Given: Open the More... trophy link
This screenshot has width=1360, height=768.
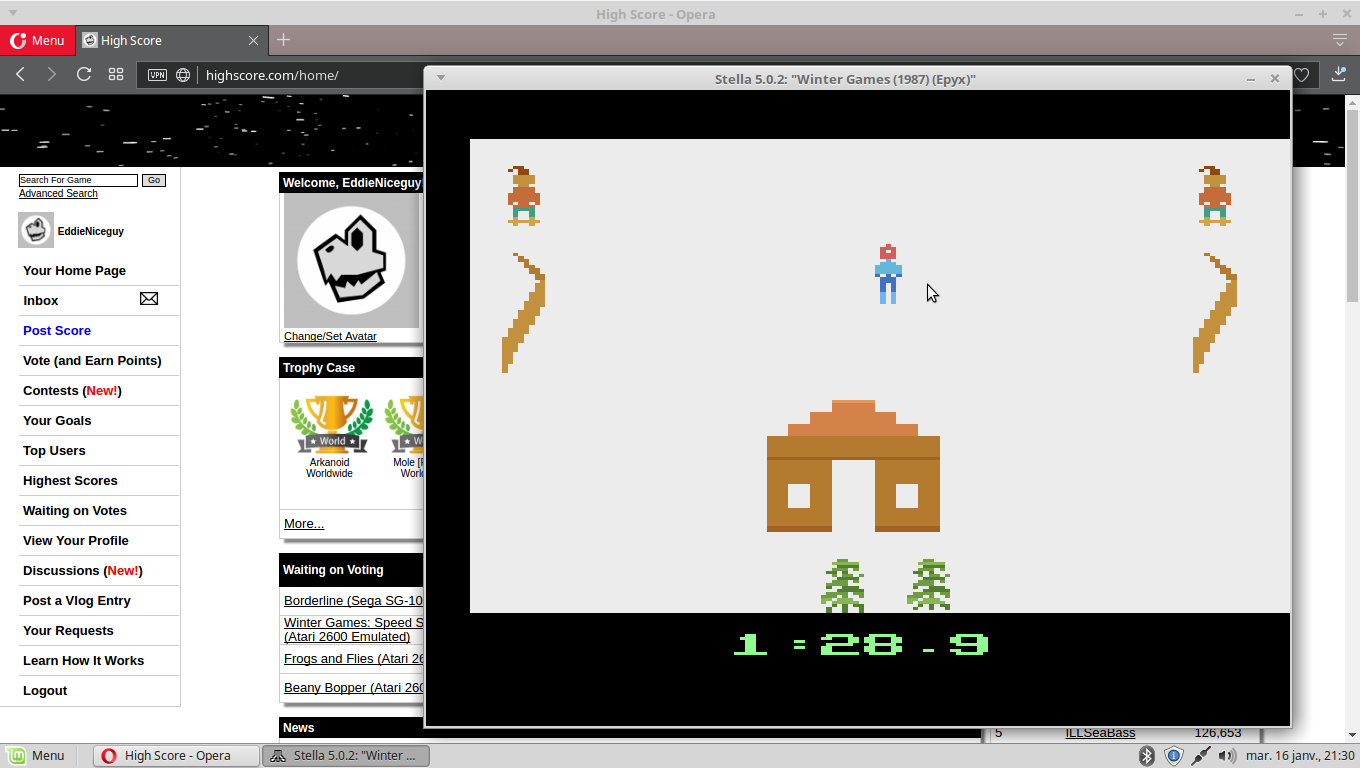Looking at the screenshot, I should (304, 523).
